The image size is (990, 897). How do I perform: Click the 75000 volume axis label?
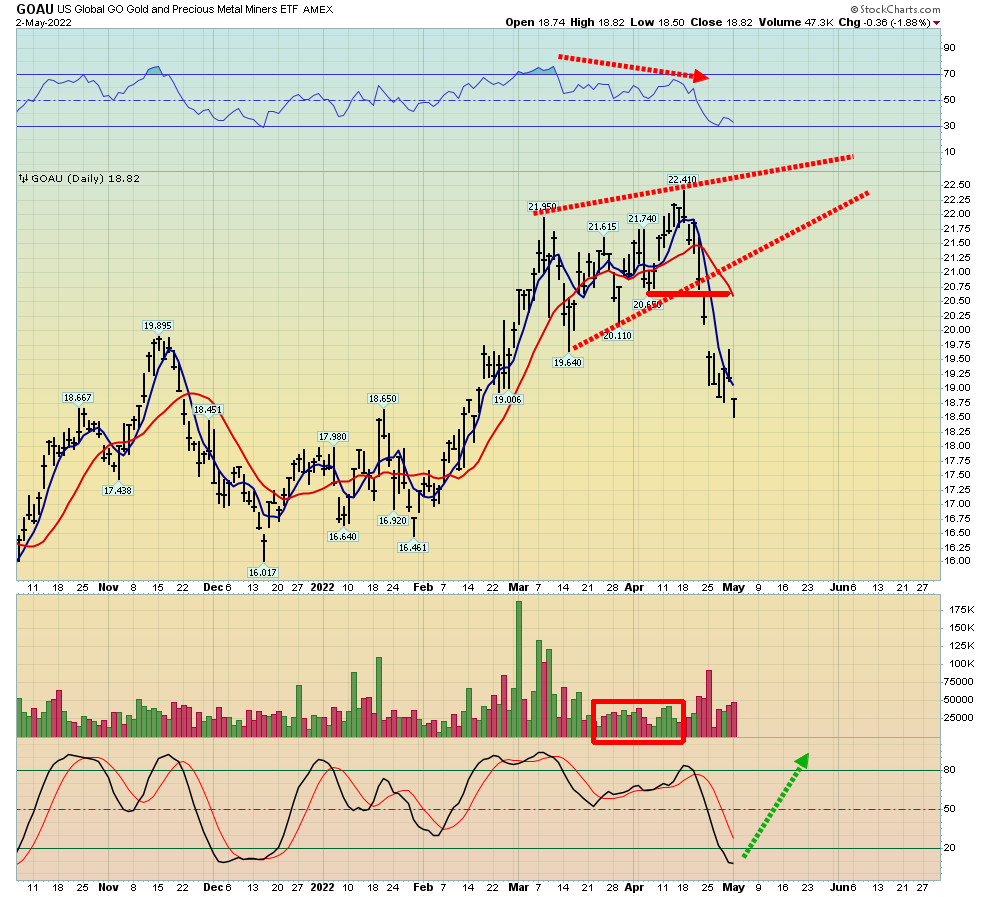(x=958, y=682)
